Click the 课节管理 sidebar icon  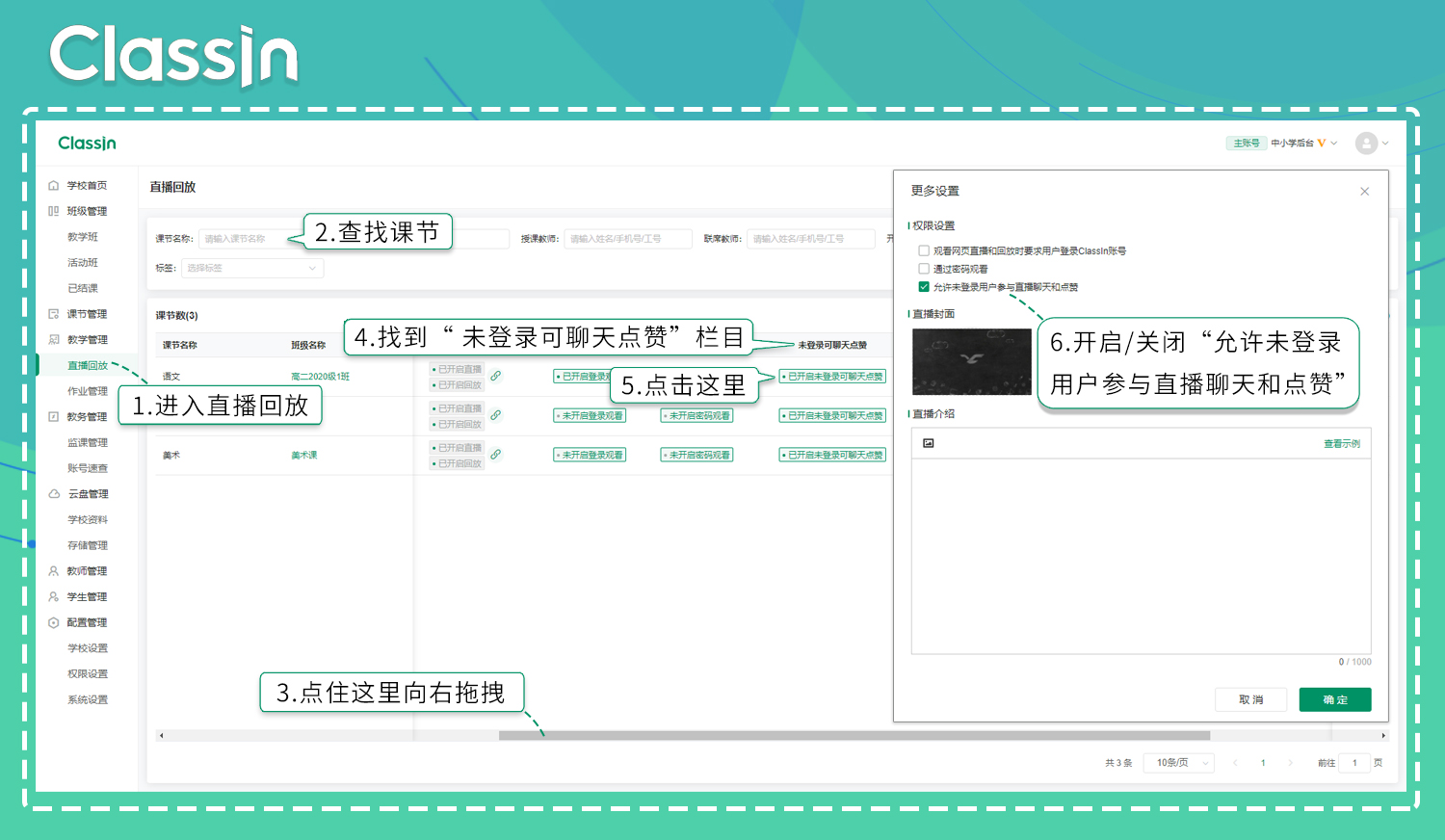[54, 314]
